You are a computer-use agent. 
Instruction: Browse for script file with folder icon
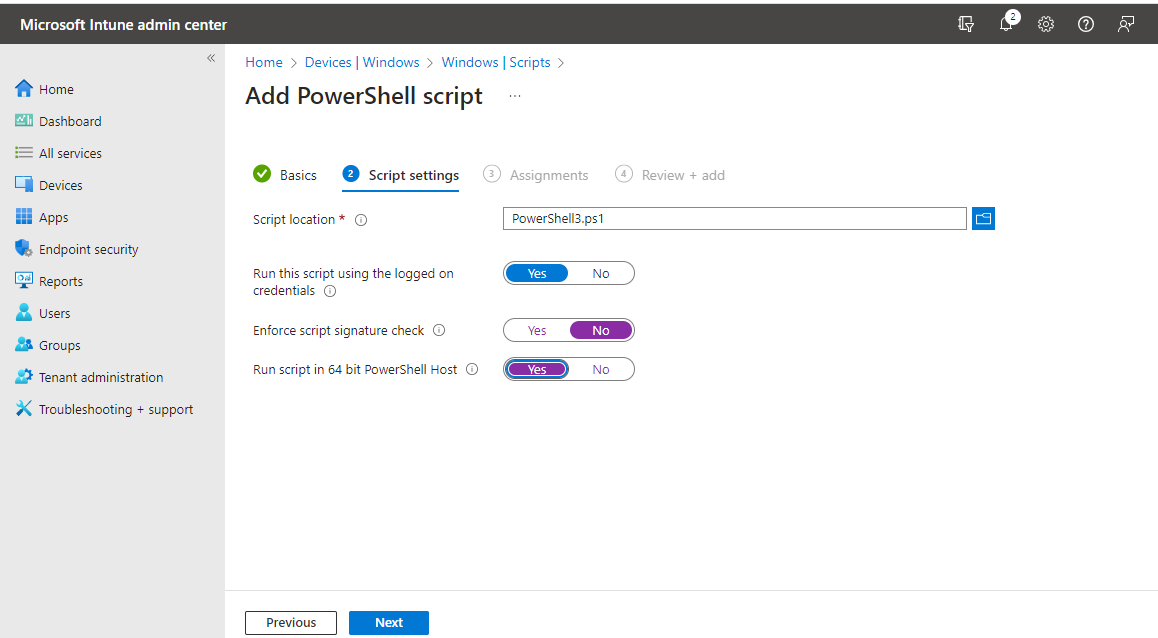tap(983, 219)
